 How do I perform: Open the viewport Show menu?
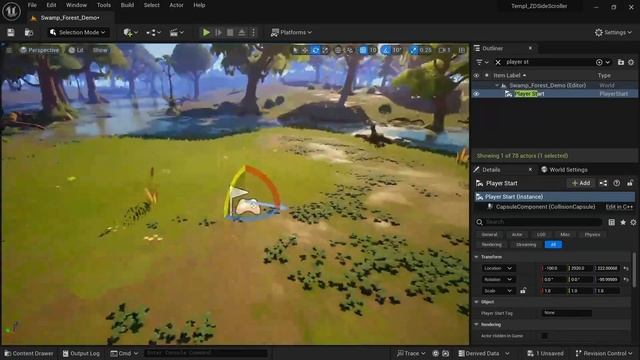[100, 50]
